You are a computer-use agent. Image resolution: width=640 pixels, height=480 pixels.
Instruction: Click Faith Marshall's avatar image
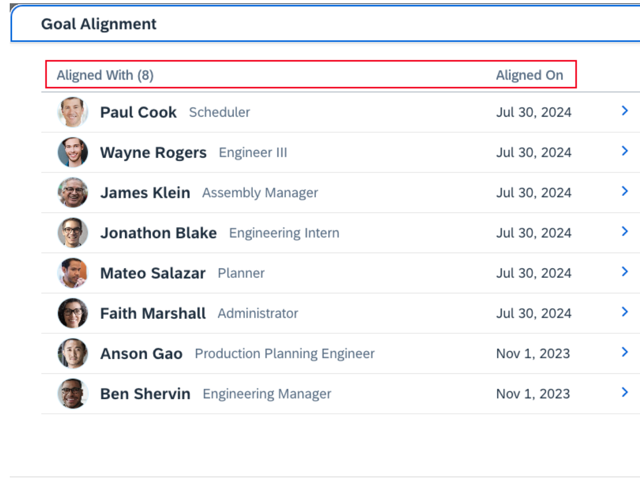[73, 313]
